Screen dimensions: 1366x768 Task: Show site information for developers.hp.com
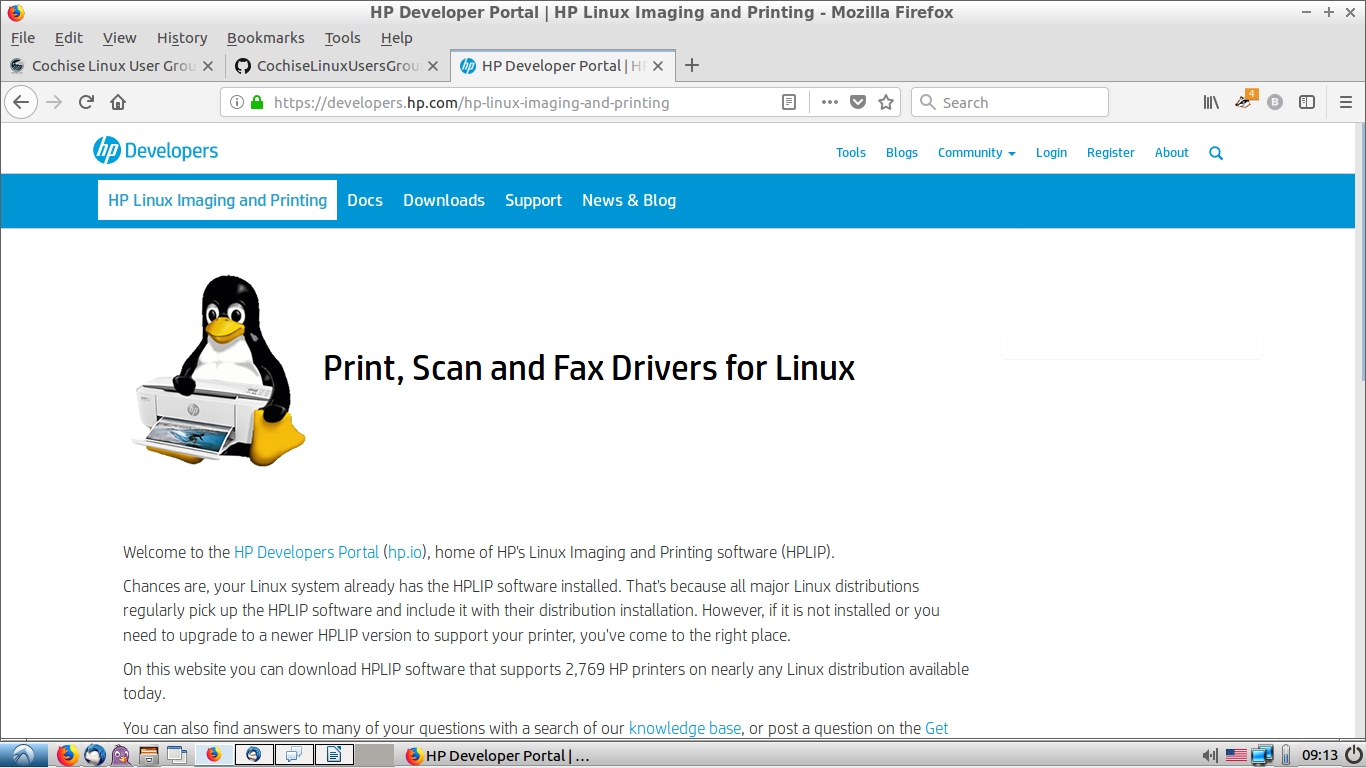pos(237,102)
